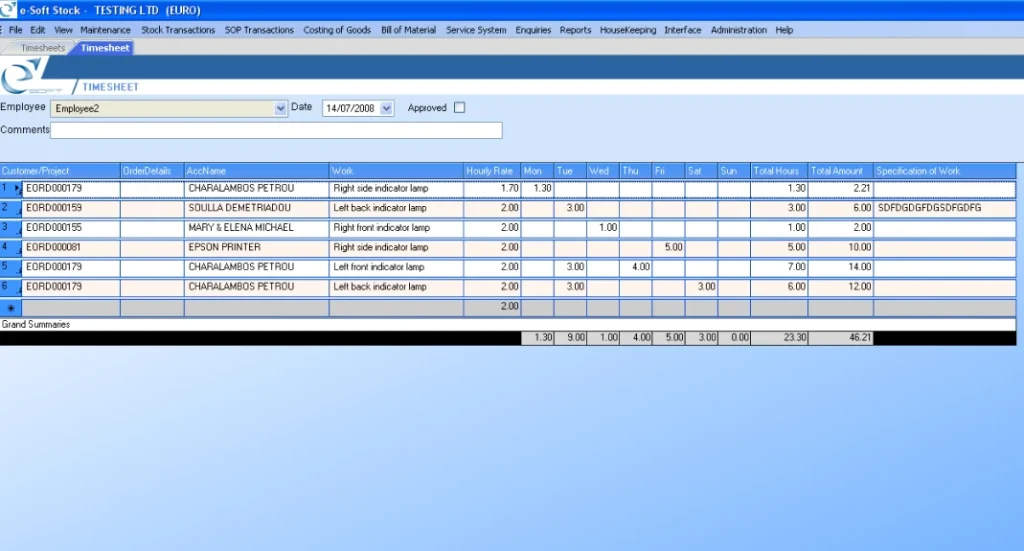Screen dimensions: 1024x551
Task: Open the View menu
Action: 63,30
